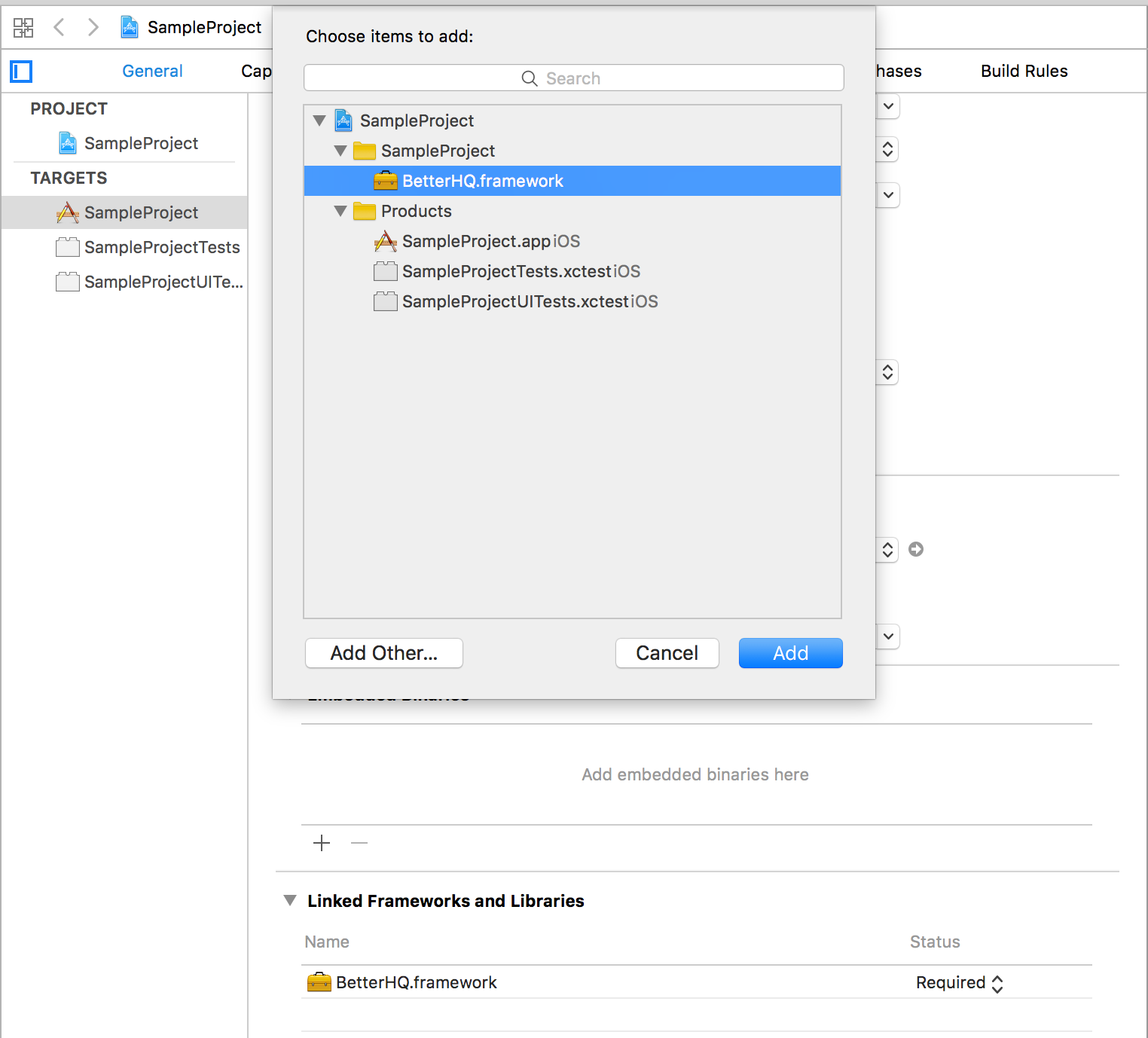The image size is (1148, 1038).
Task: Click the BetterHQ.framework toolbox icon in dialog
Action: click(386, 181)
